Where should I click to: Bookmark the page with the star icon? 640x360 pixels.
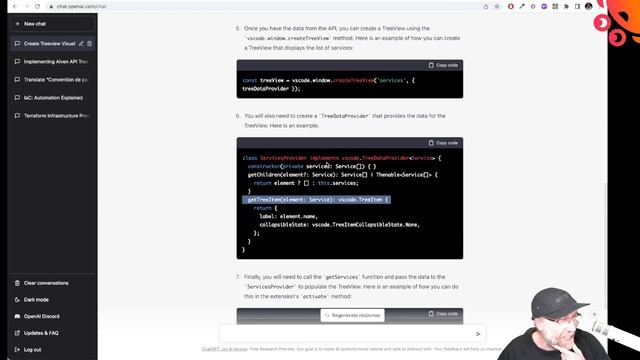pos(497,7)
